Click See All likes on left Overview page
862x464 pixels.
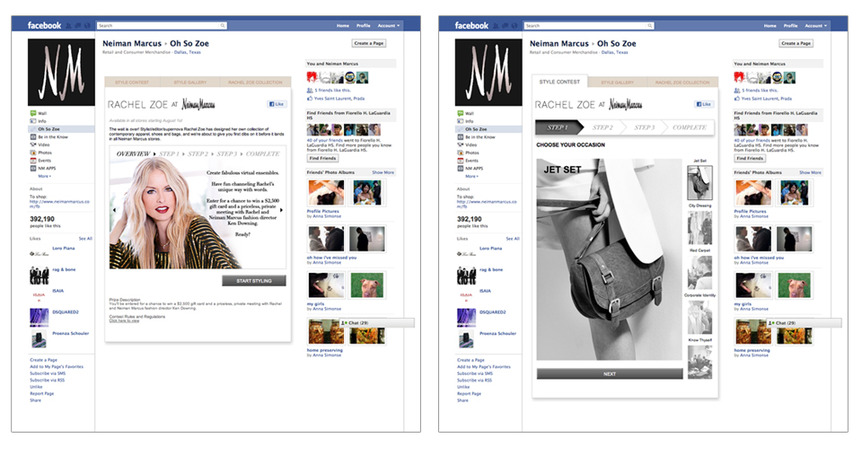pos(85,239)
